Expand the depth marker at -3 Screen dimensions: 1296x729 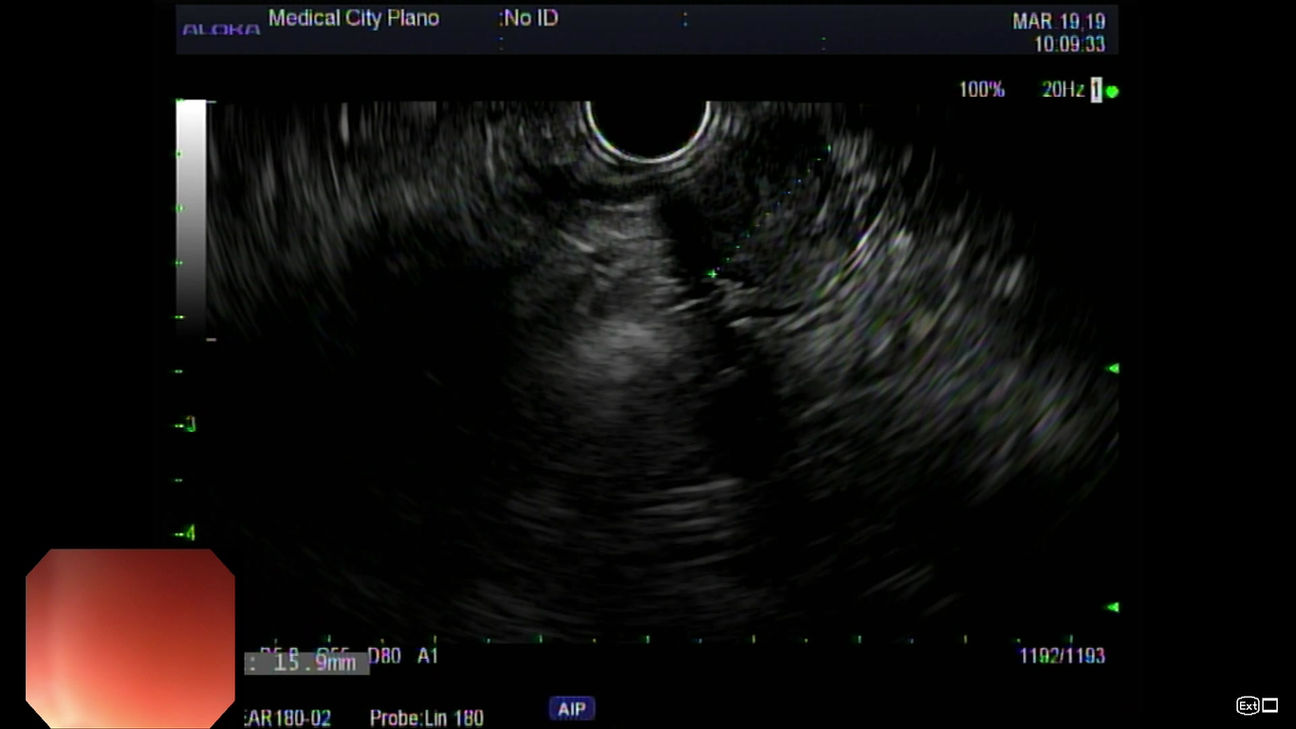click(184, 424)
